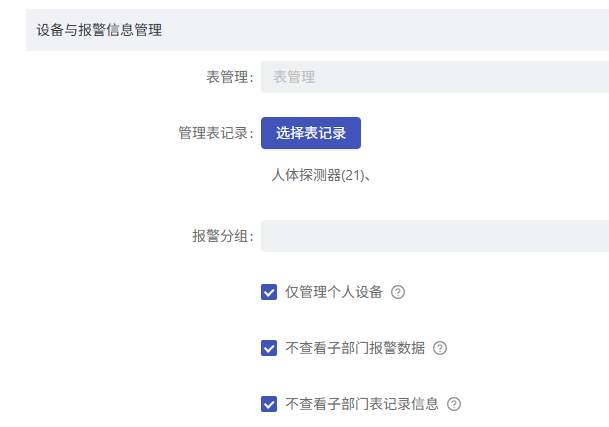Select the 人体探测器(21) record entry

(x=318, y=175)
